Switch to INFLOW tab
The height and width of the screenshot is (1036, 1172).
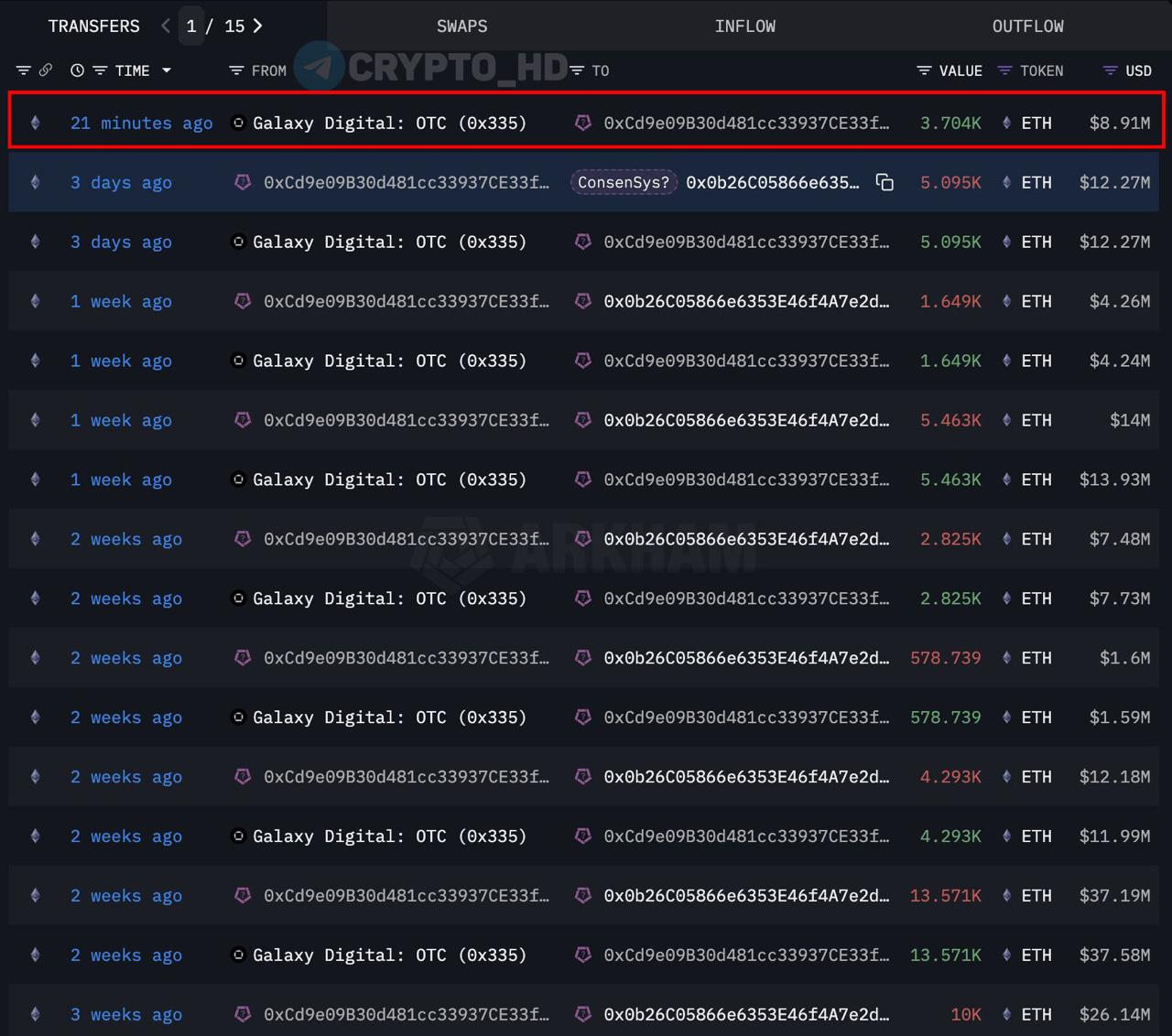click(744, 26)
